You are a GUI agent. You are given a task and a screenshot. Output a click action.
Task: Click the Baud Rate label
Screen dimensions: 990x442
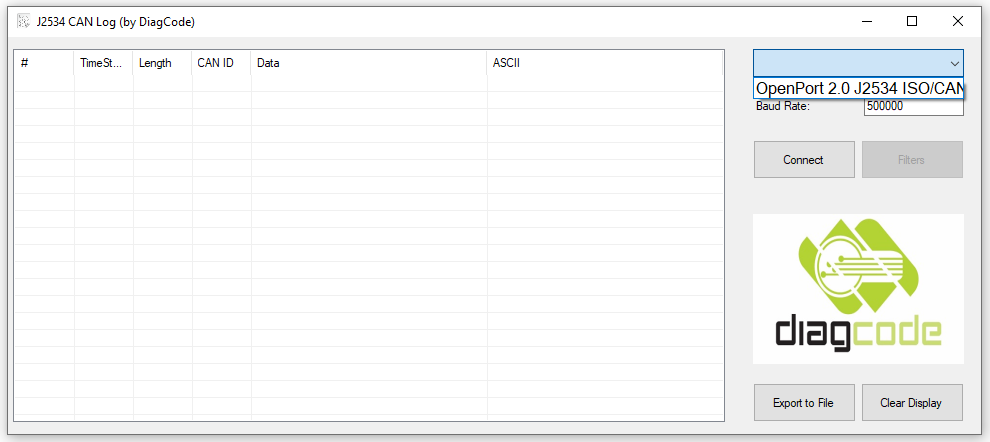pyautogui.click(x=783, y=107)
